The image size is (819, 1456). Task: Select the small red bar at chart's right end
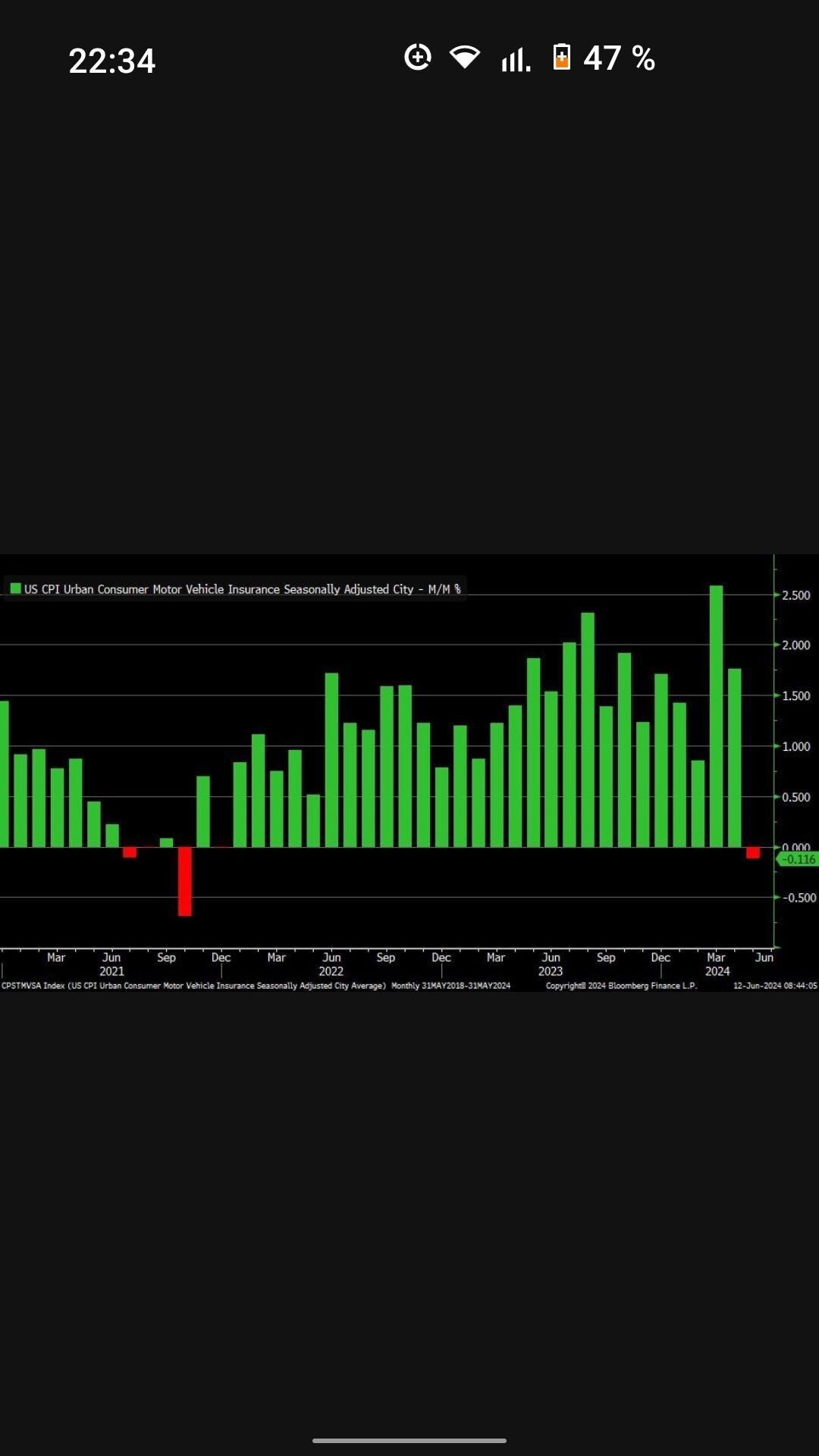click(753, 853)
